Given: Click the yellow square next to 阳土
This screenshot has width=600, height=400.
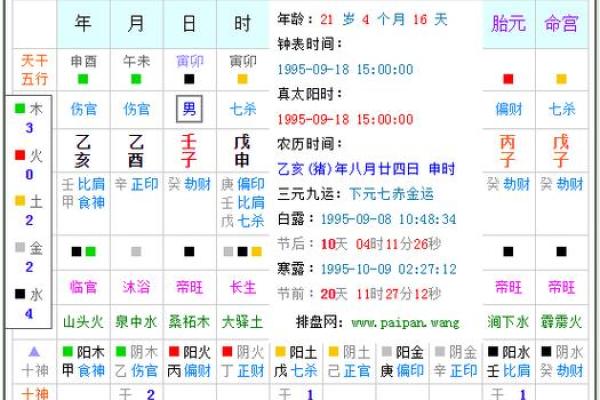Looking at the screenshot, I should click(280, 351).
